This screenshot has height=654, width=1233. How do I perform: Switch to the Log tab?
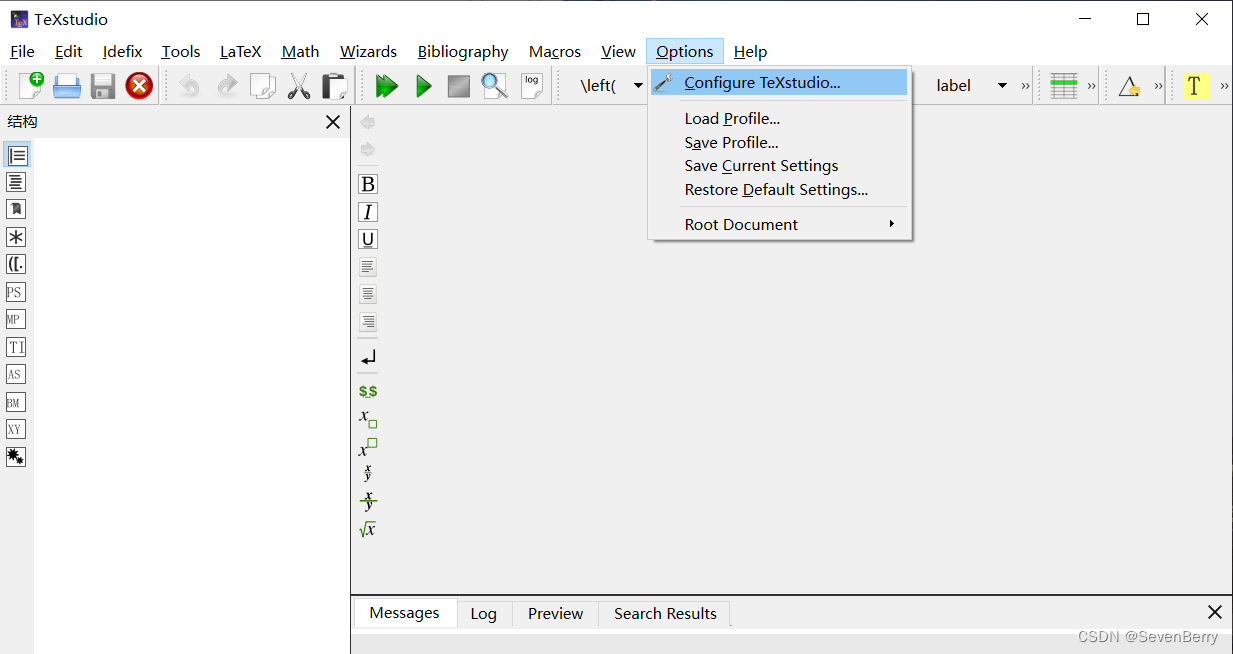coord(484,613)
